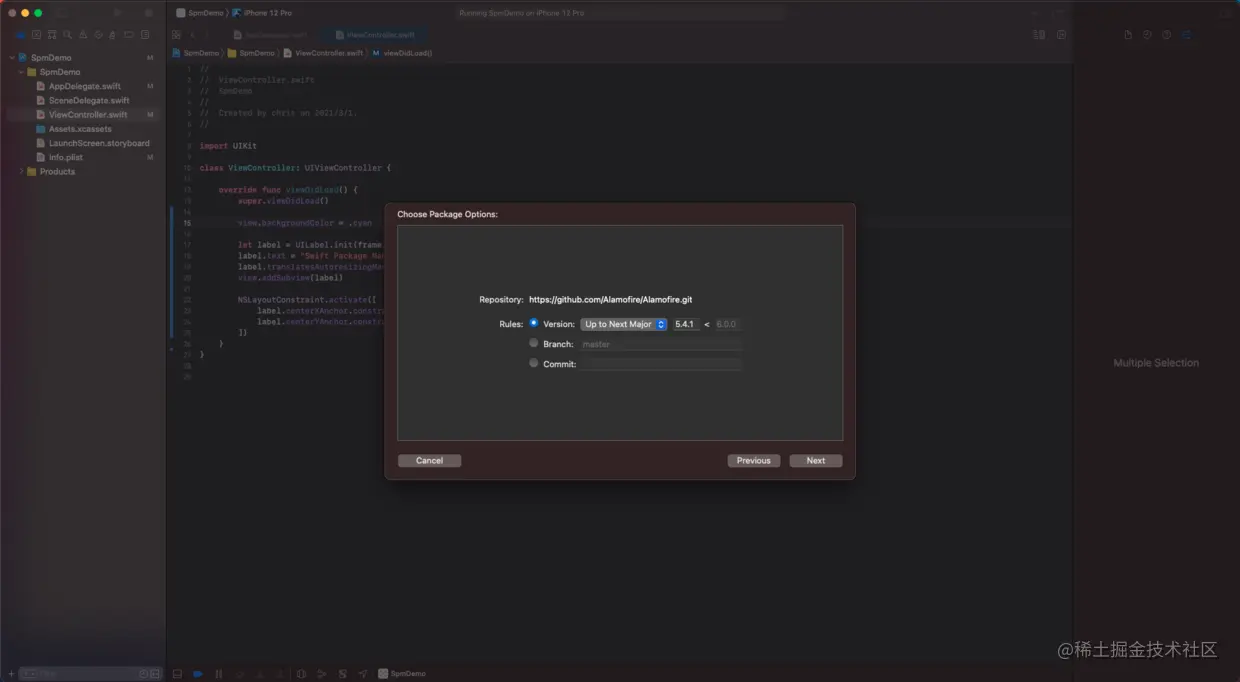Pause program execution in debug bar

218,674
